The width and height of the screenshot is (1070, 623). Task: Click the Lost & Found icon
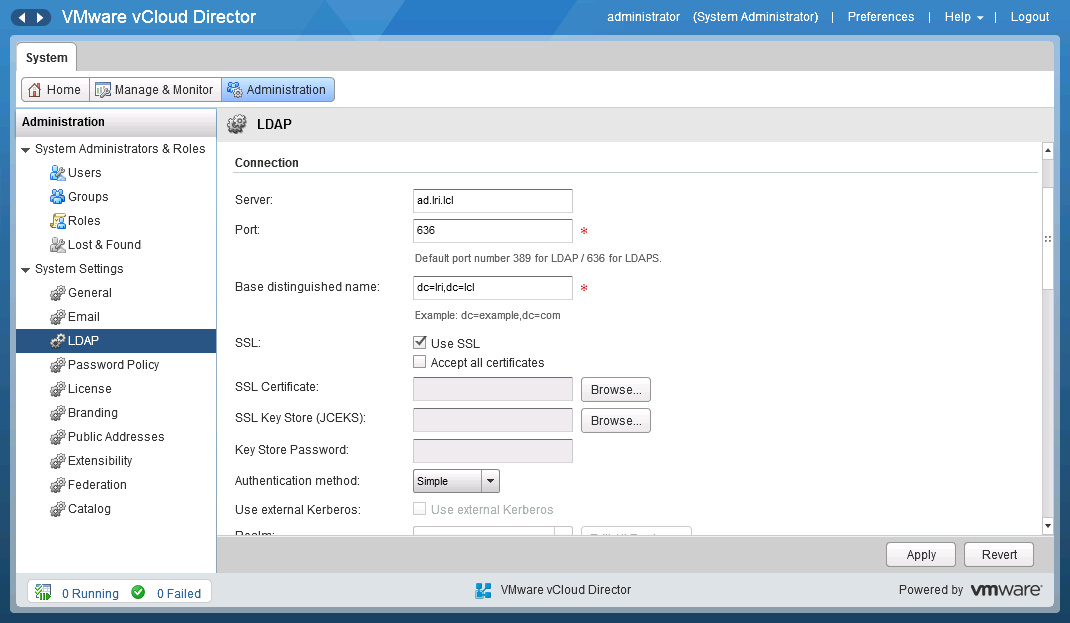coord(57,245)
